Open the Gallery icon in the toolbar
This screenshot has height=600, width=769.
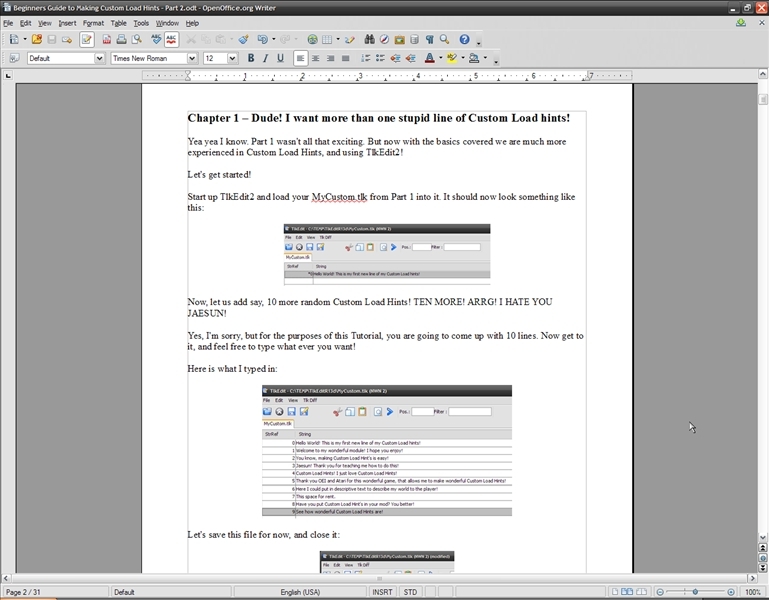[399, 40]
